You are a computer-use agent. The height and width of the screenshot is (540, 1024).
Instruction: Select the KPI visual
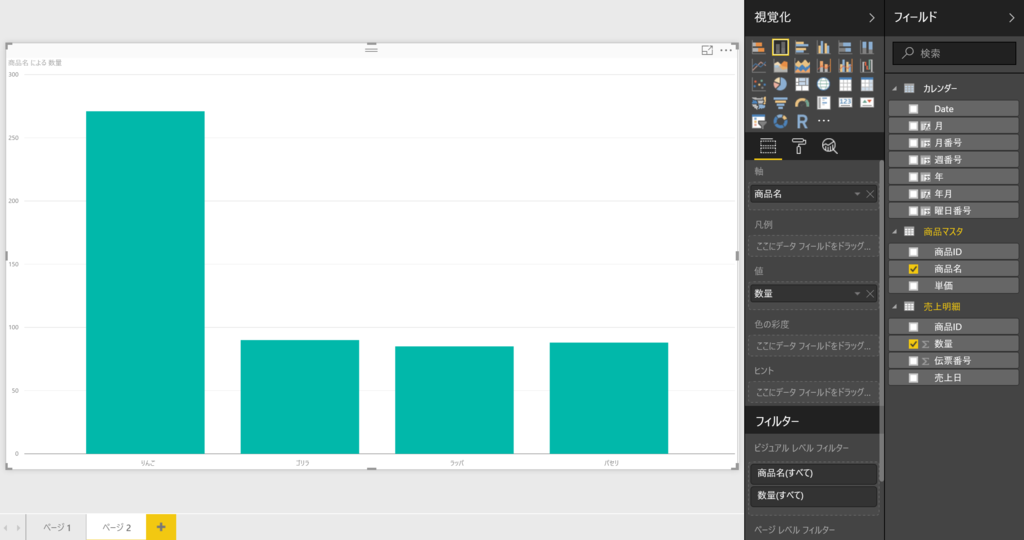(x=867, y=103)
